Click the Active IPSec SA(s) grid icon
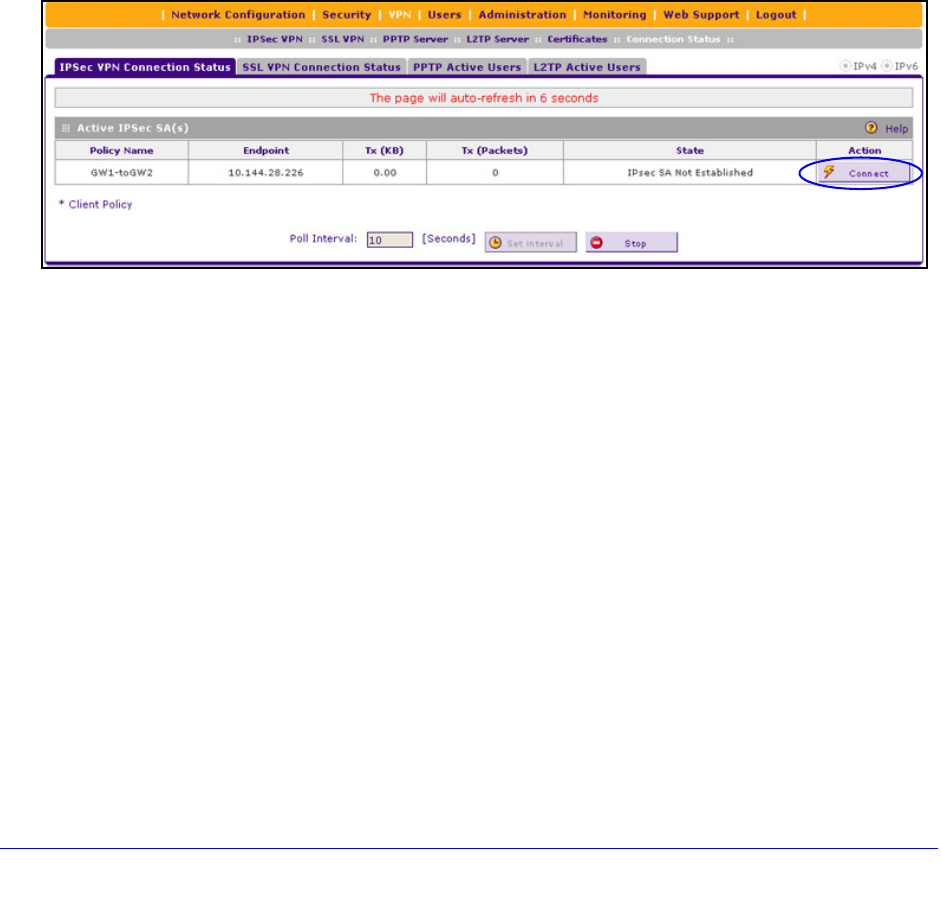 (66, 128)
